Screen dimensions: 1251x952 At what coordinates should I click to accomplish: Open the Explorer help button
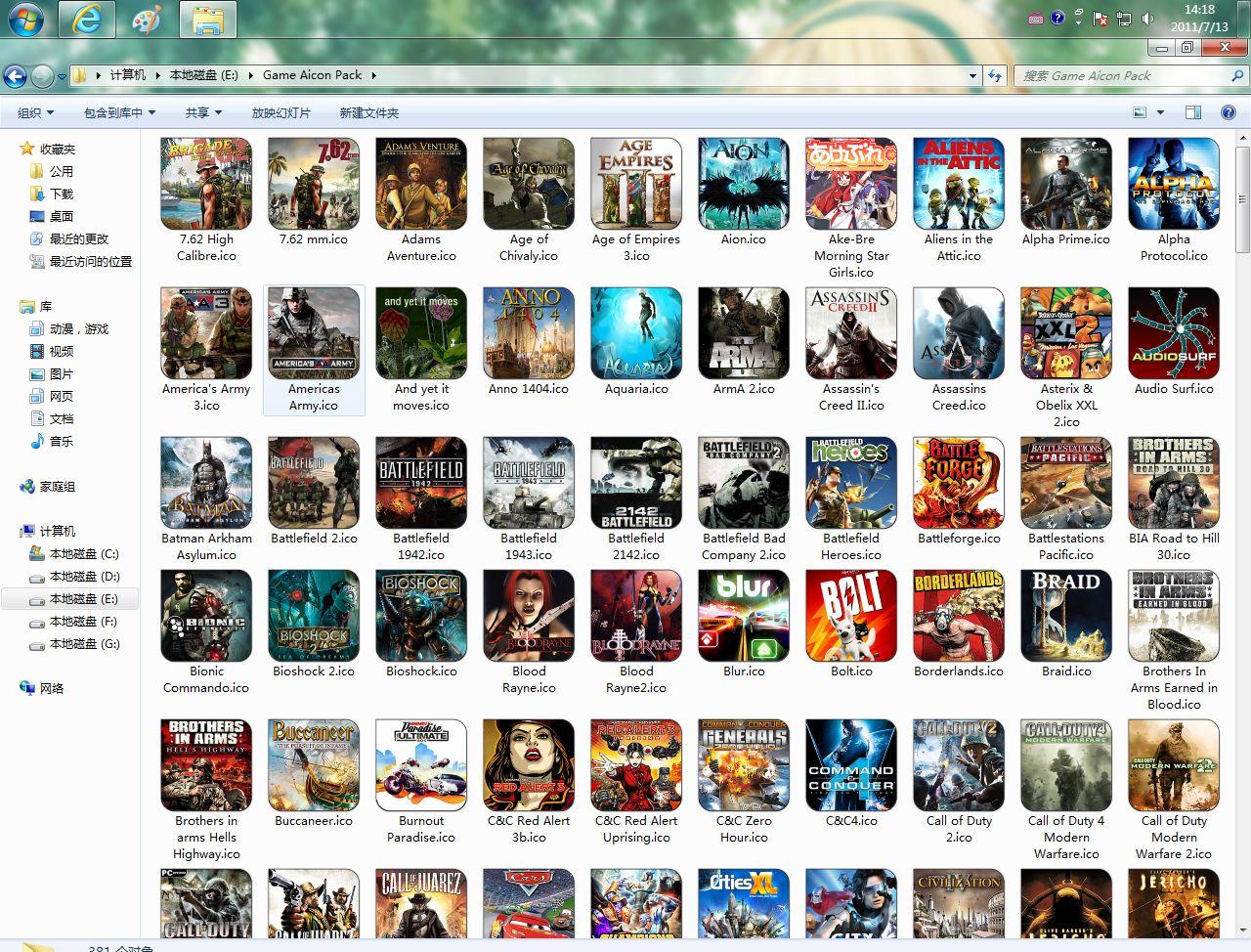tap(1228, 112)
